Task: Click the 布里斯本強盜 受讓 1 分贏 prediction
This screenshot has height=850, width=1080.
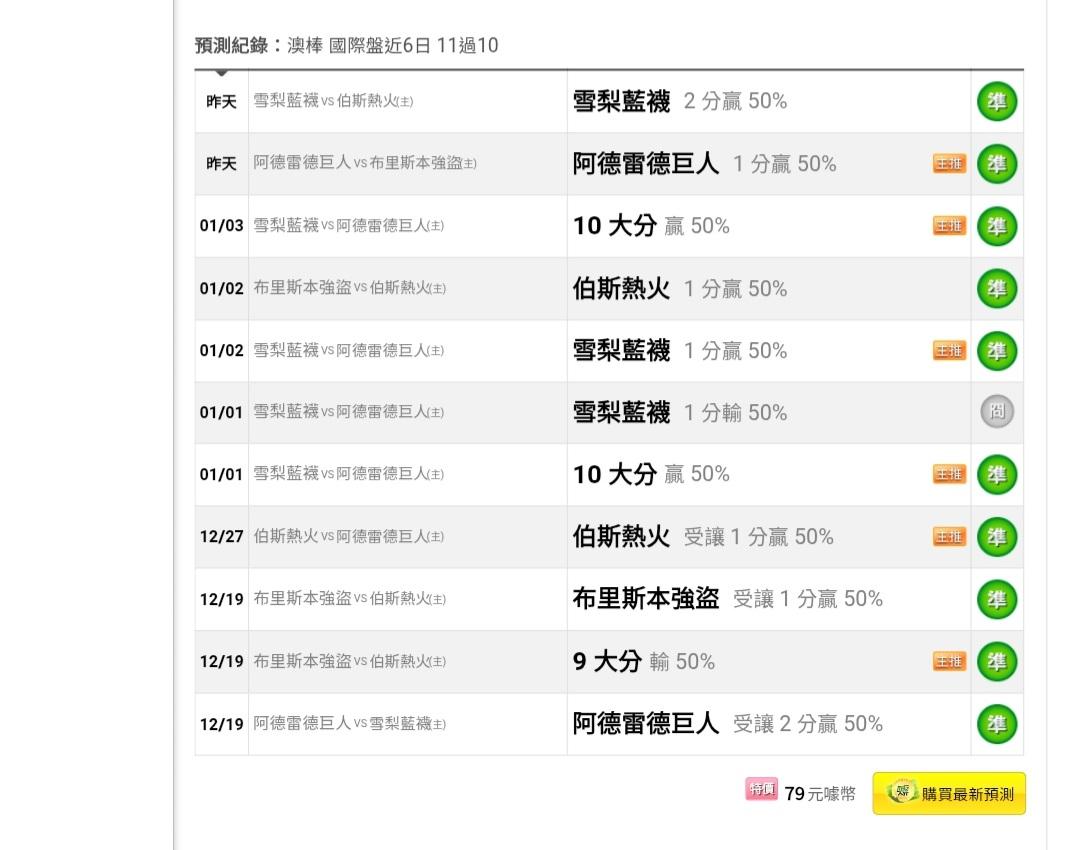Action: point(727,599)
